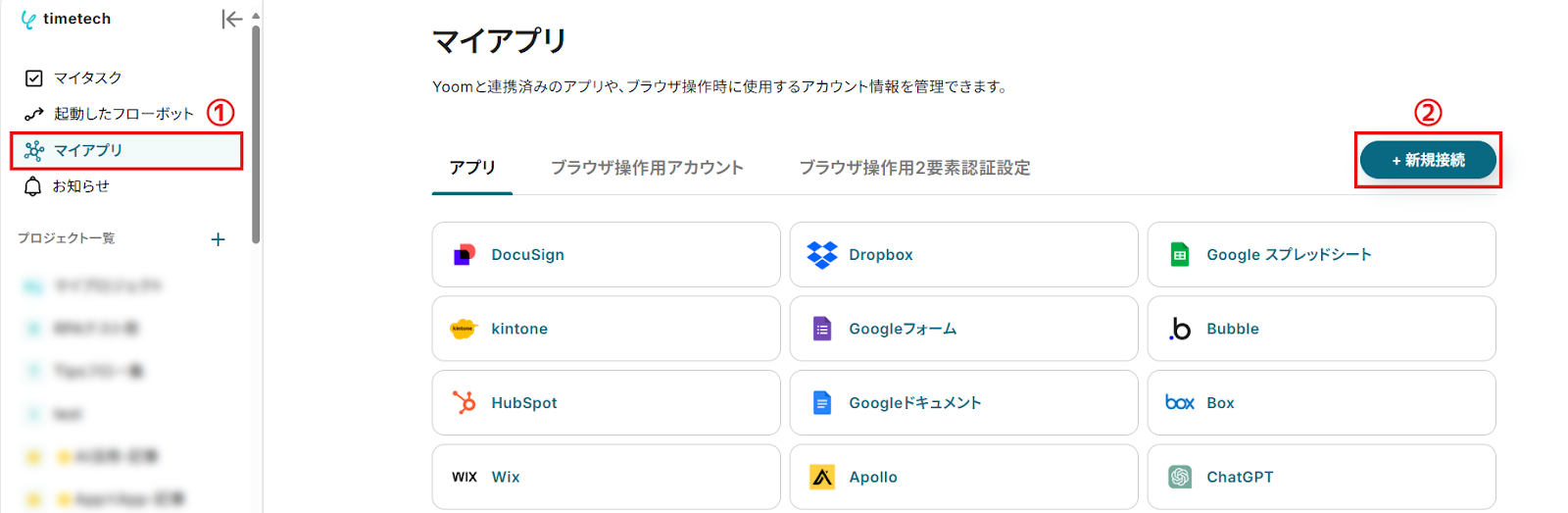Select the アプリ tab
Image resolution: width=1568 pixels, height=513 pixels.
(x=472, y=168)
